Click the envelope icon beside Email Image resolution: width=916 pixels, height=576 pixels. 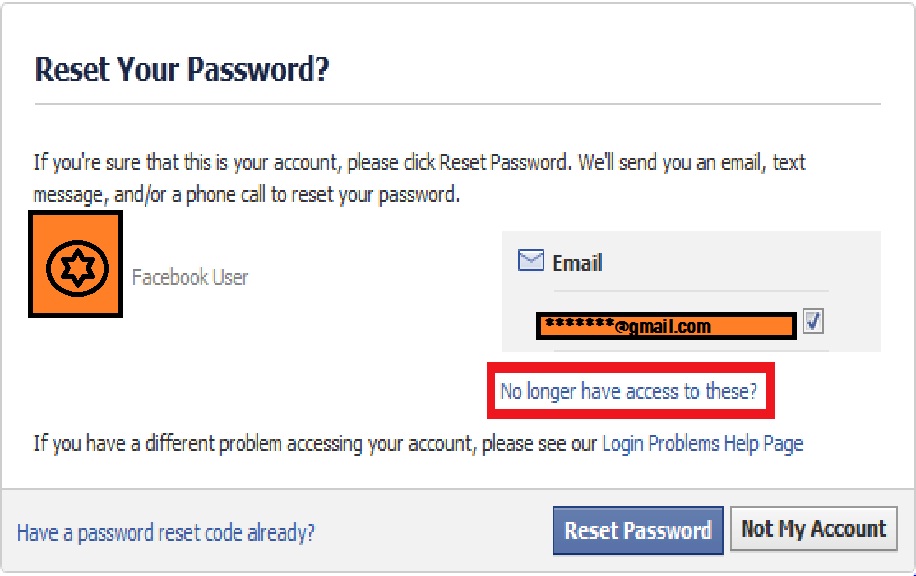pos(530,262)
